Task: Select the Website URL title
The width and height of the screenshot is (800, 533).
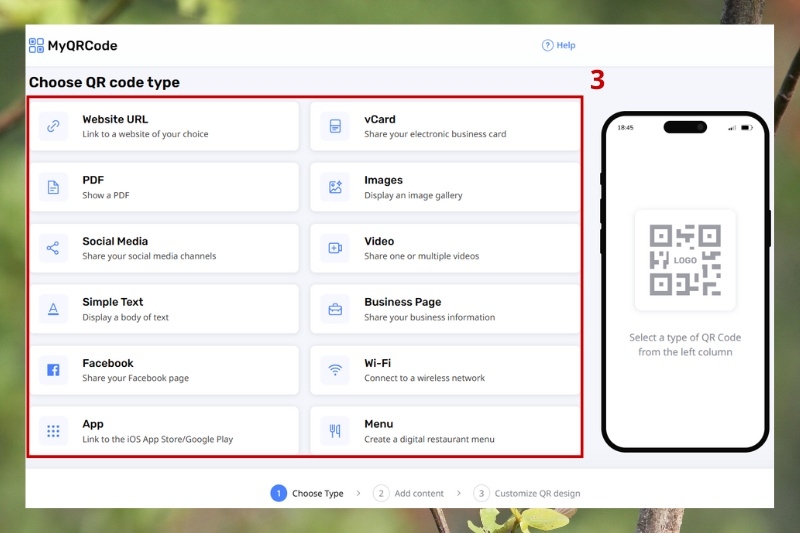Action: tap(115, 119)
